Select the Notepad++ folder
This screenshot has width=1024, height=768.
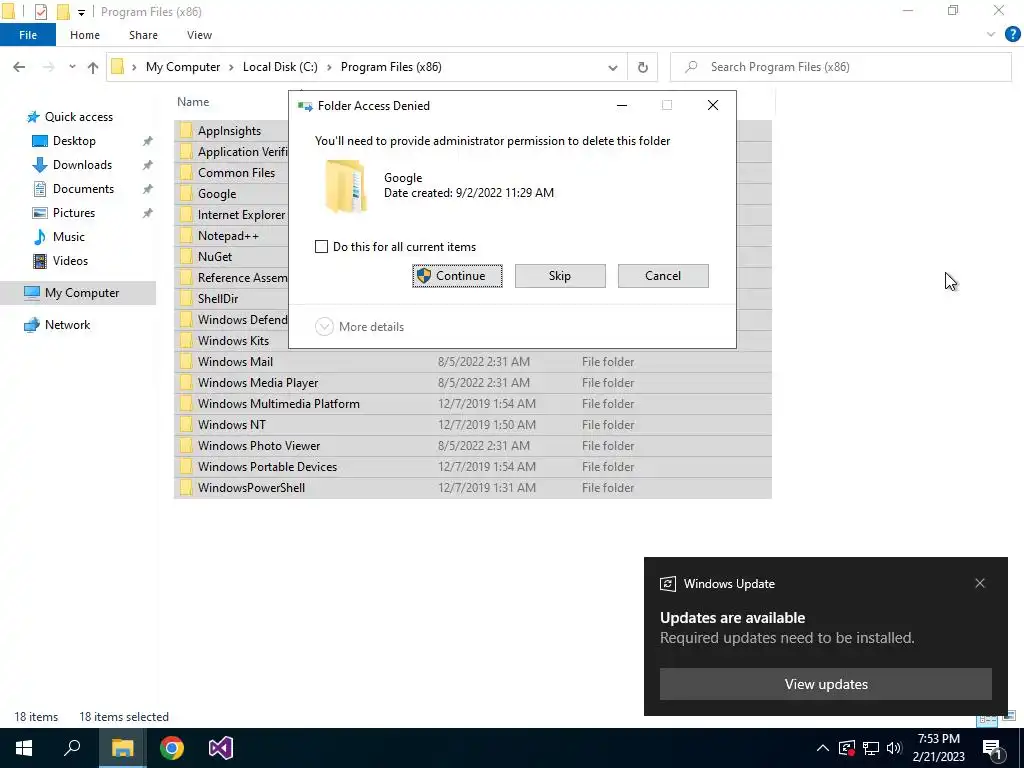click(229, 236)
